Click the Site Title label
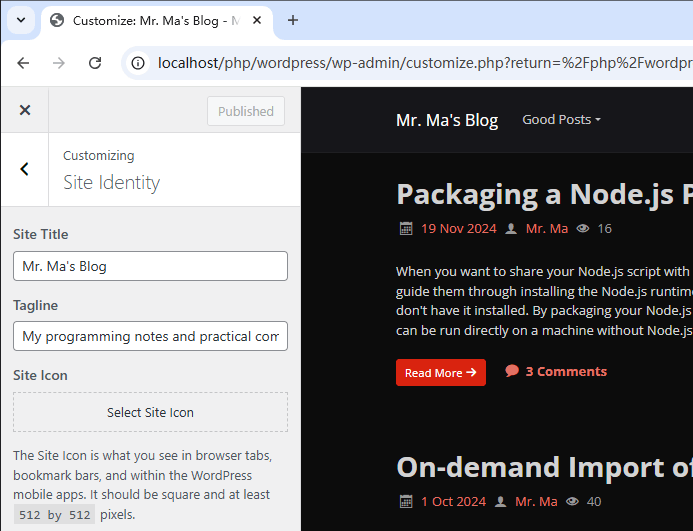This screenshot has width=693, height=531. click(41, 234)
